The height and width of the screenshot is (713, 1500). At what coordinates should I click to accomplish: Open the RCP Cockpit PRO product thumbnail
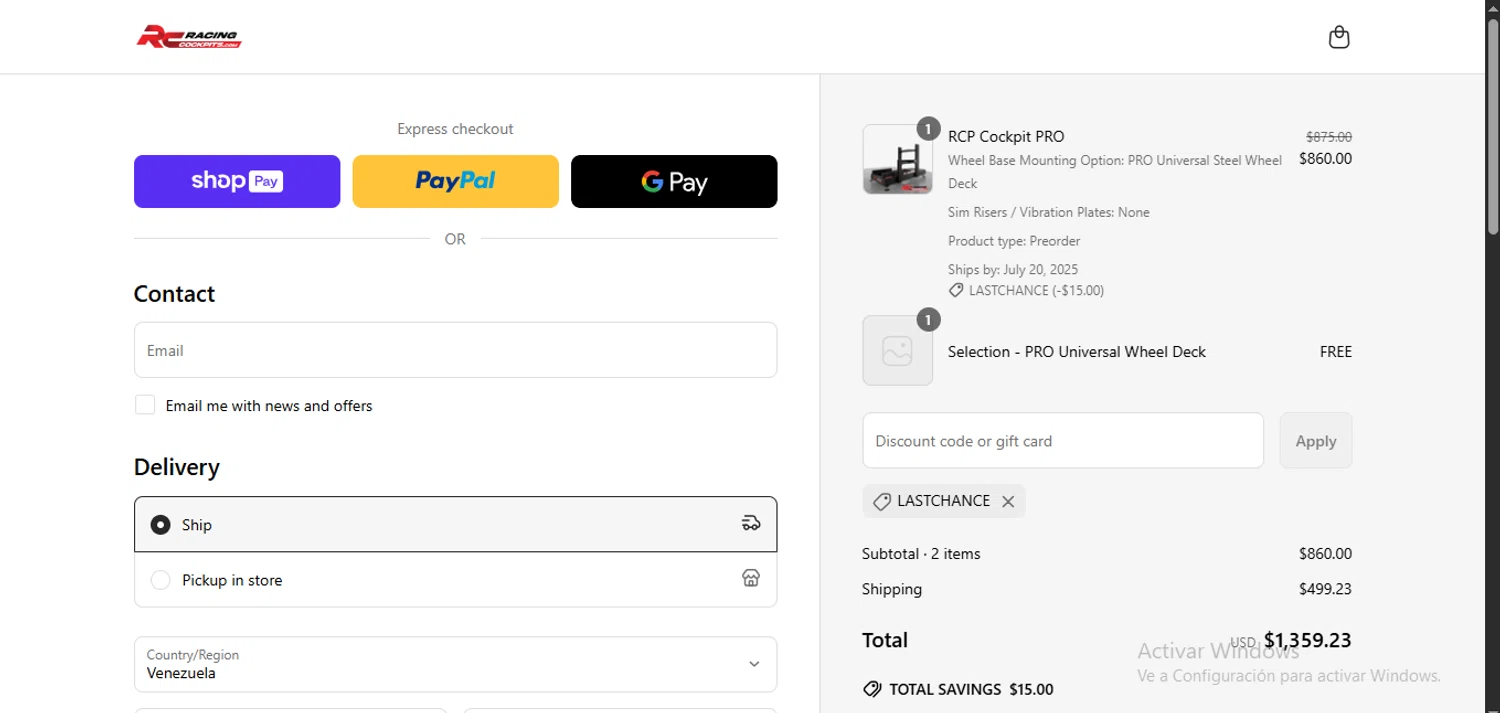pyautogui.click(x=897, y=160)
